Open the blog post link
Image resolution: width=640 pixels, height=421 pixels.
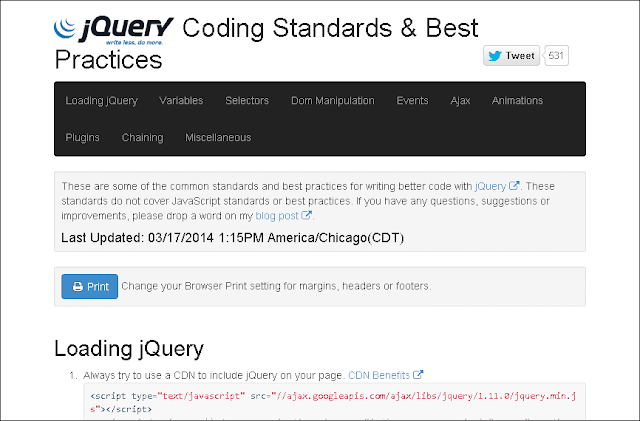277,216
